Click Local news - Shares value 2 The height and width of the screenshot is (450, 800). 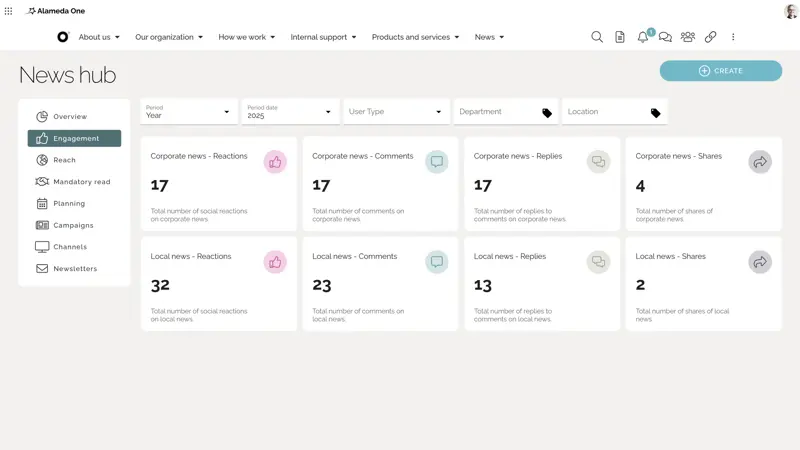(640, 285)
